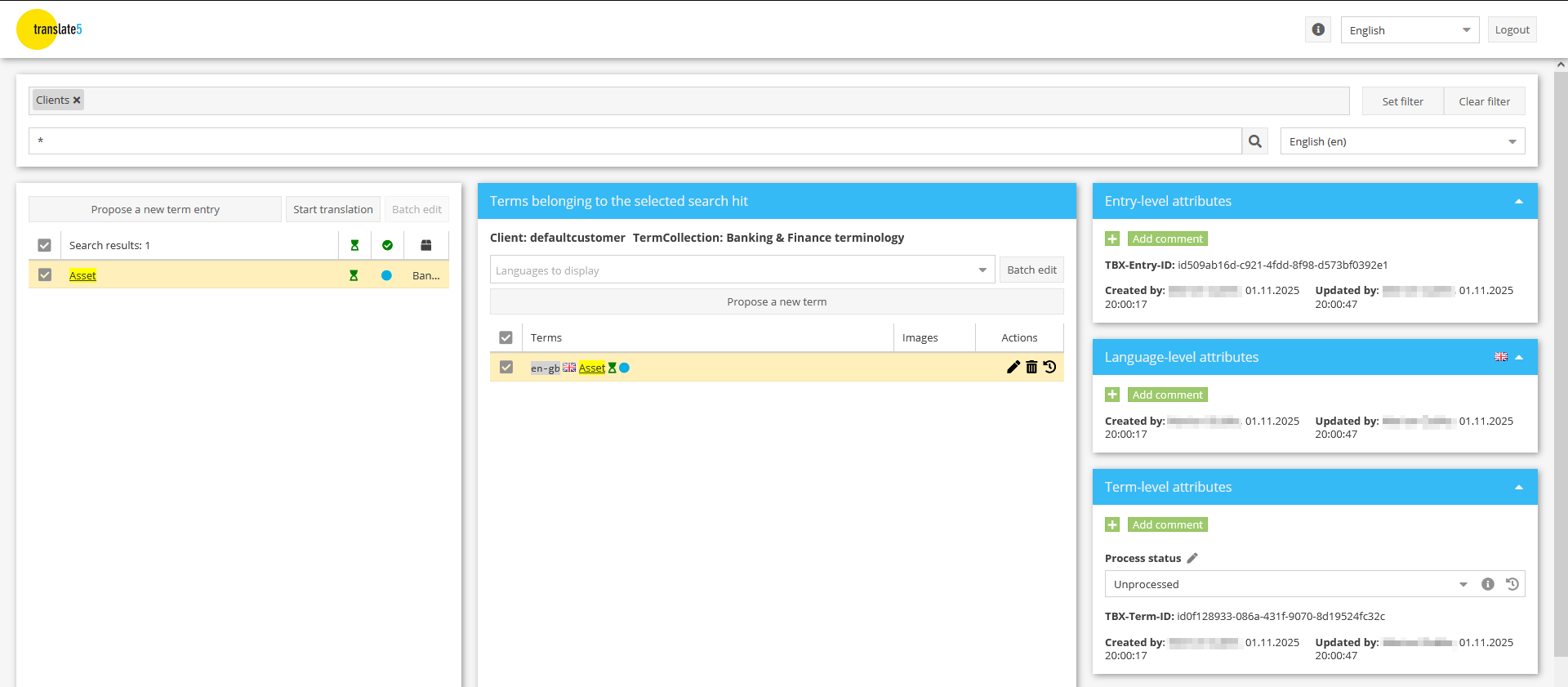The image size is (1568, 687).
Task: Click the Set filter button
Action: click(1402, 101)
